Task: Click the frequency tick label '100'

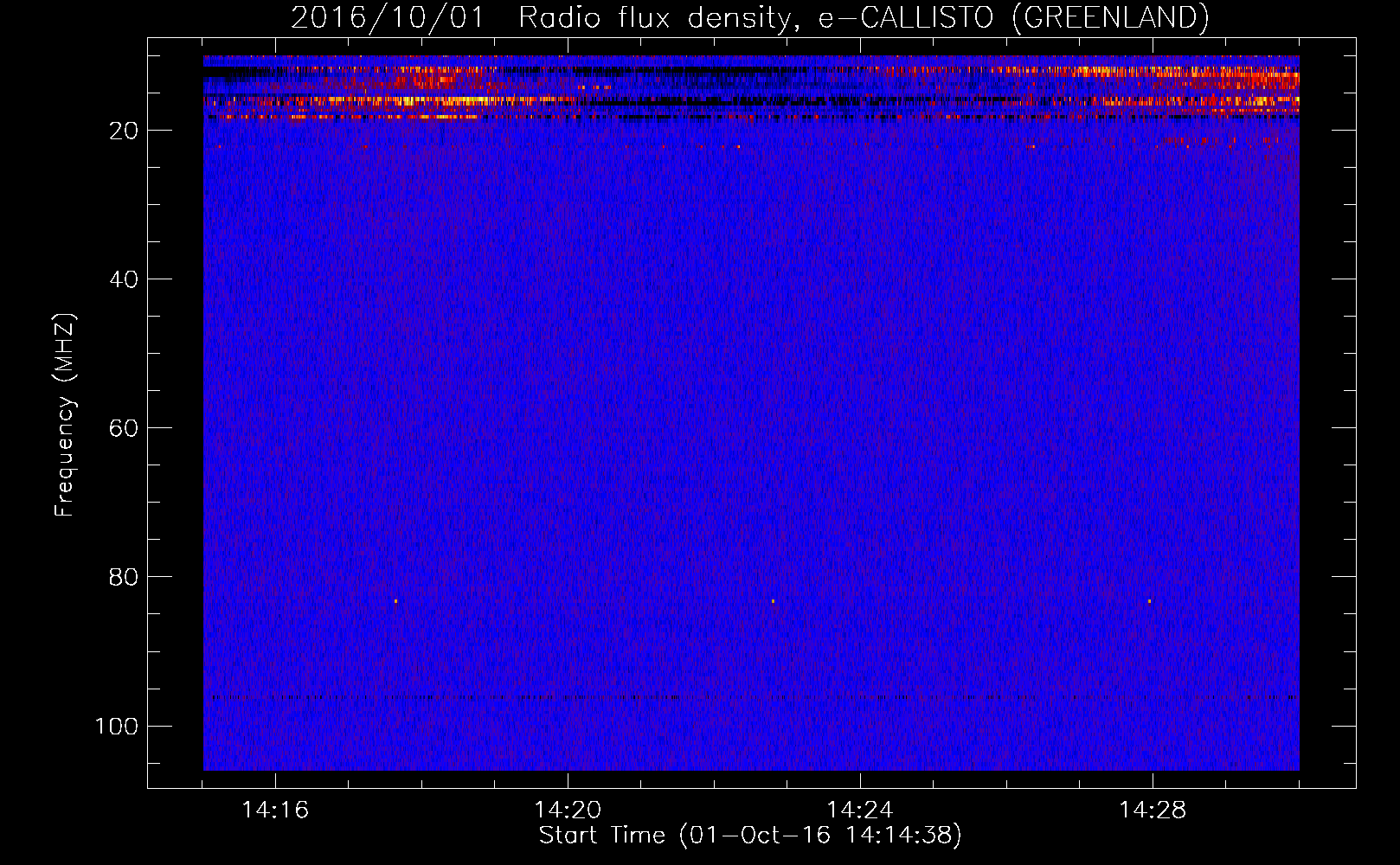Action: click(117, 726)
